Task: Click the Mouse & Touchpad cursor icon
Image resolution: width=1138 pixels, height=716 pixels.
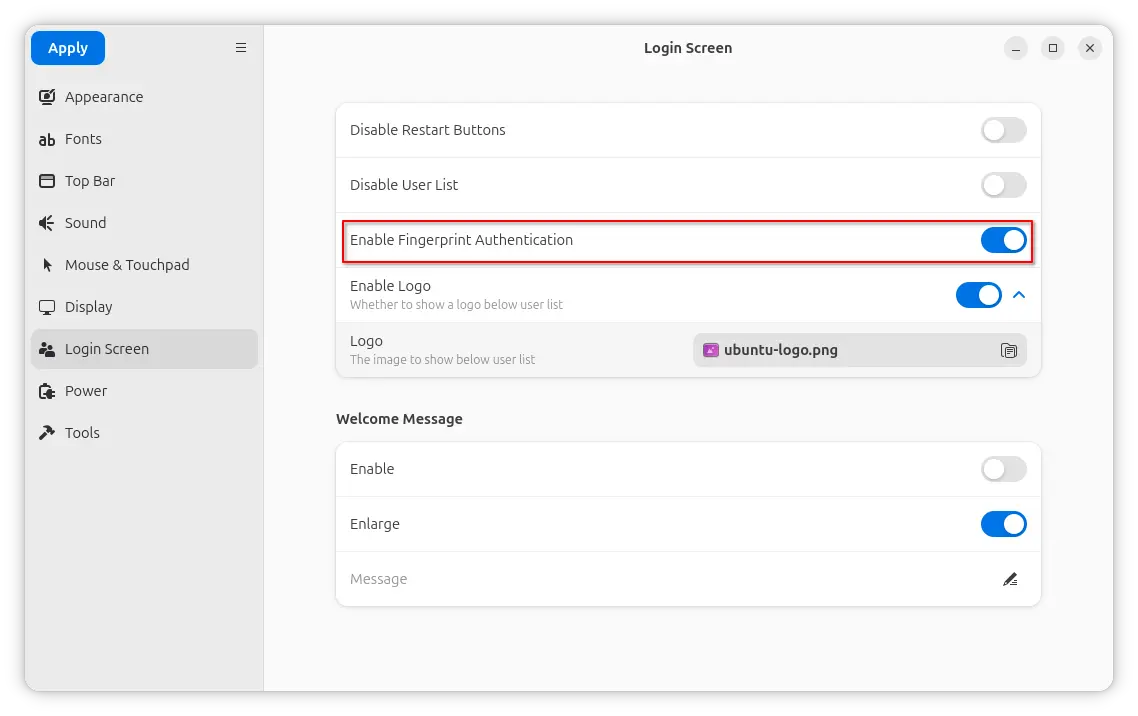Action: [x=47, y=265]
